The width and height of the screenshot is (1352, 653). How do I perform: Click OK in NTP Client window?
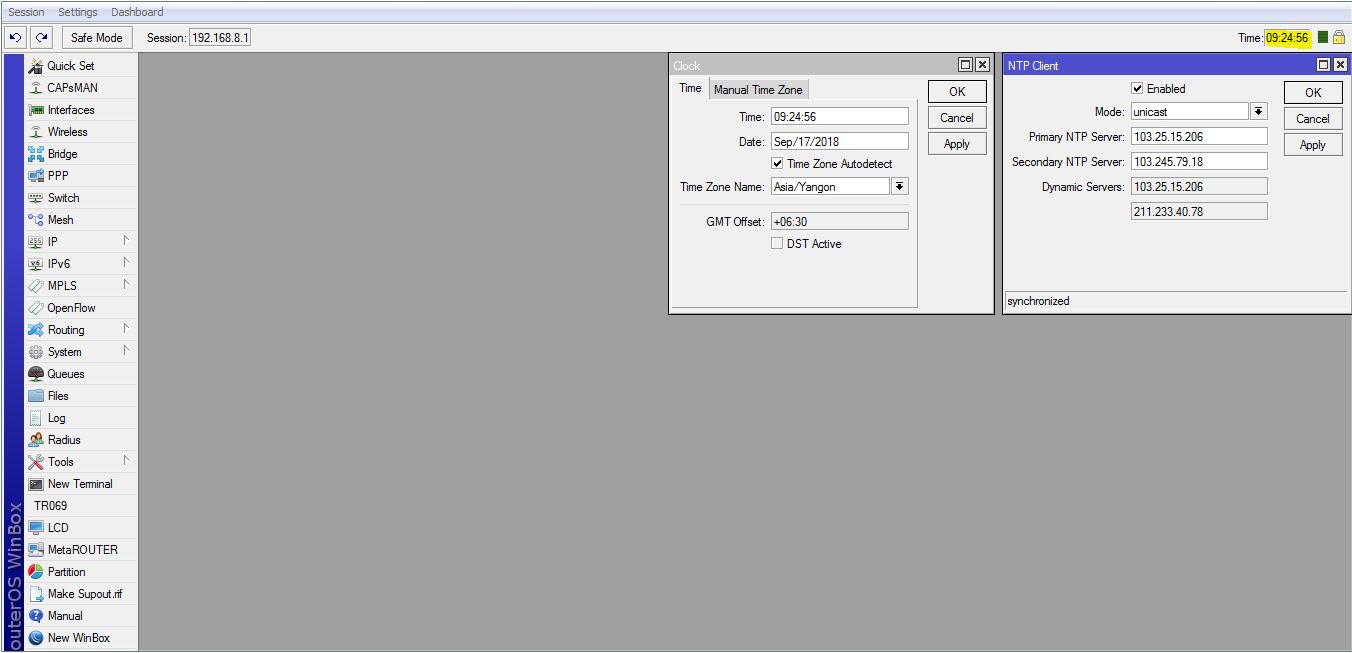coord(1313,93)
